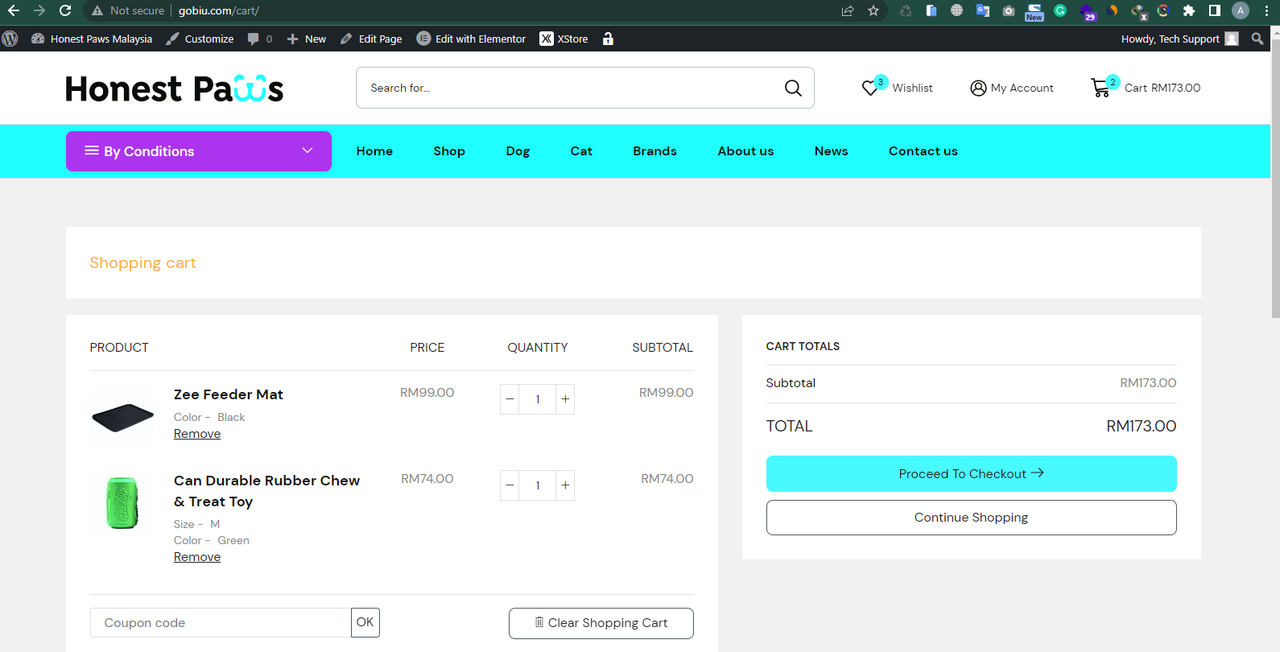The image size is (1280, 652).
Task: Click the Shopping cart page heading
Action: click(x=143, y=263)
